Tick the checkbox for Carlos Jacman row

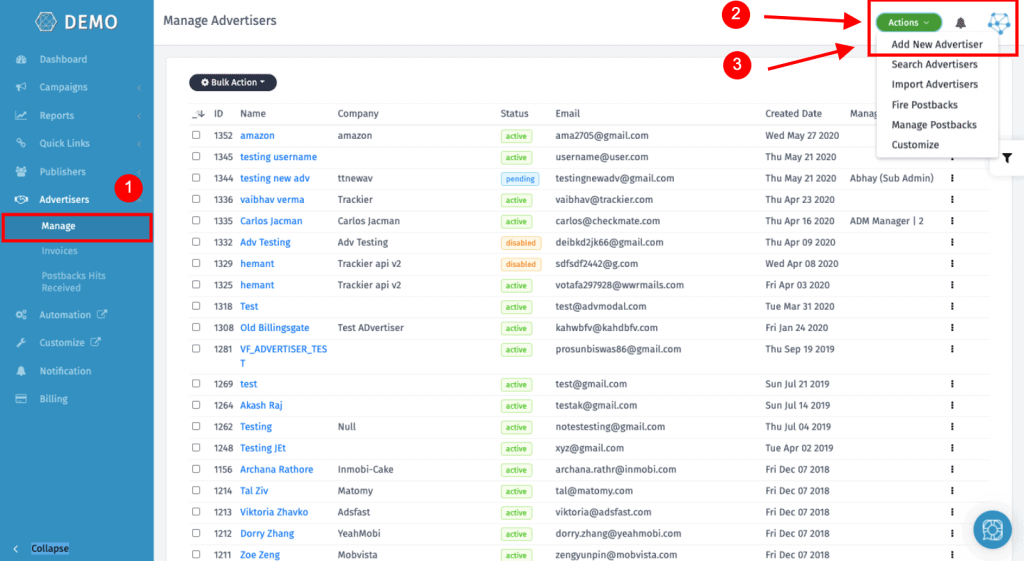click(x=196, y=221)
